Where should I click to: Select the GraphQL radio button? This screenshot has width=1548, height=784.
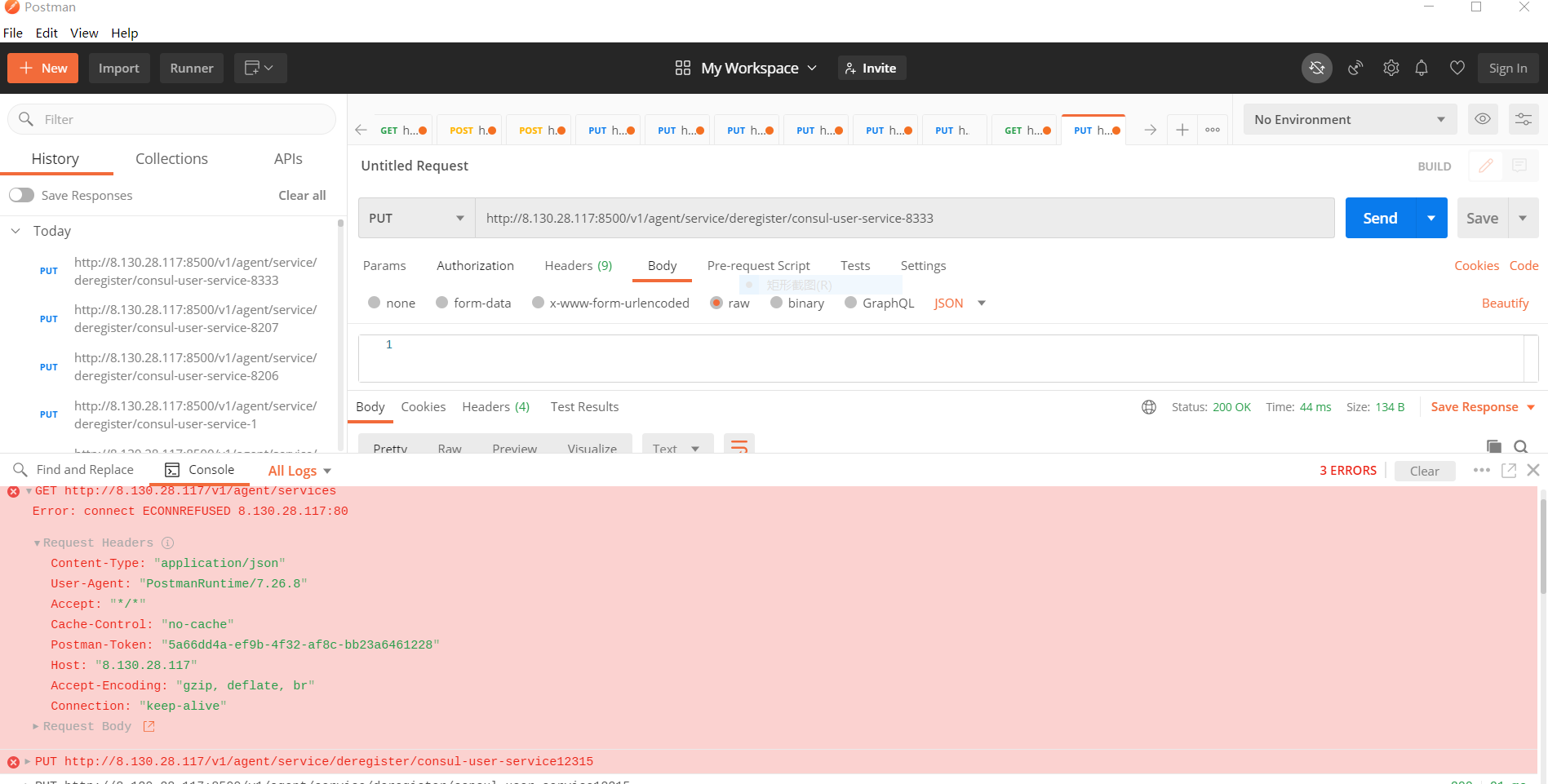pyautogui.click(x=851, y=303)
